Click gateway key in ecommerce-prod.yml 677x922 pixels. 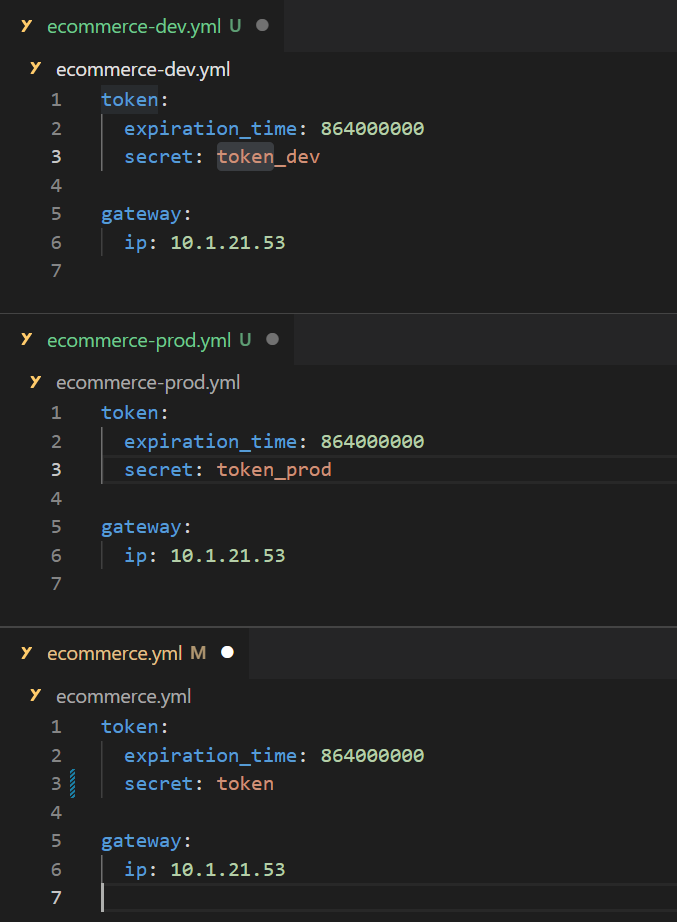[141, 527]
